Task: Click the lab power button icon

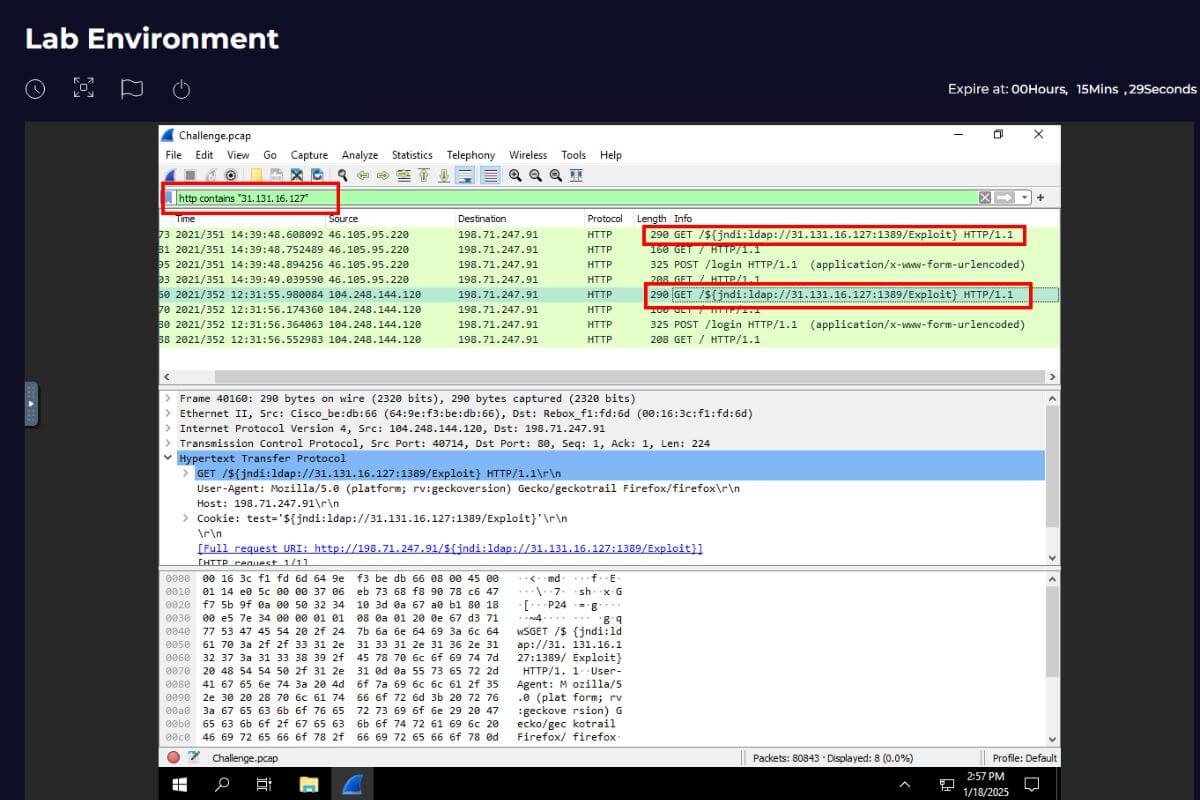Action: point(181,89)
